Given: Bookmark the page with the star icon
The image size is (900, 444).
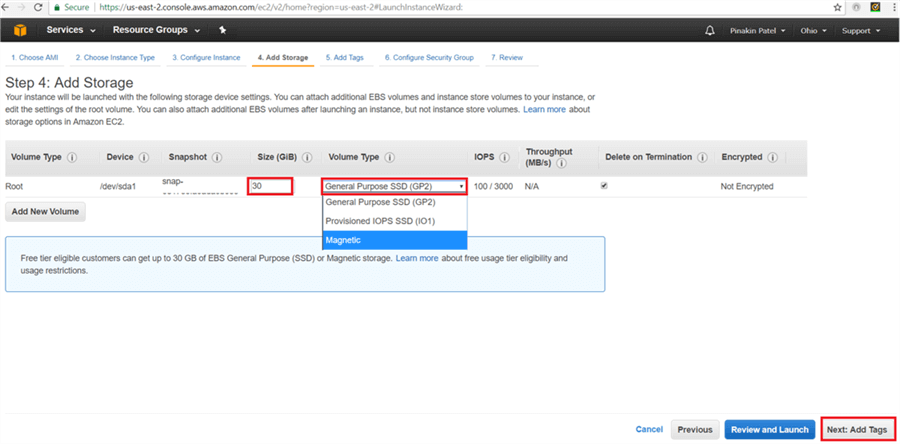Looking at the screenshot, I should 837,7.
